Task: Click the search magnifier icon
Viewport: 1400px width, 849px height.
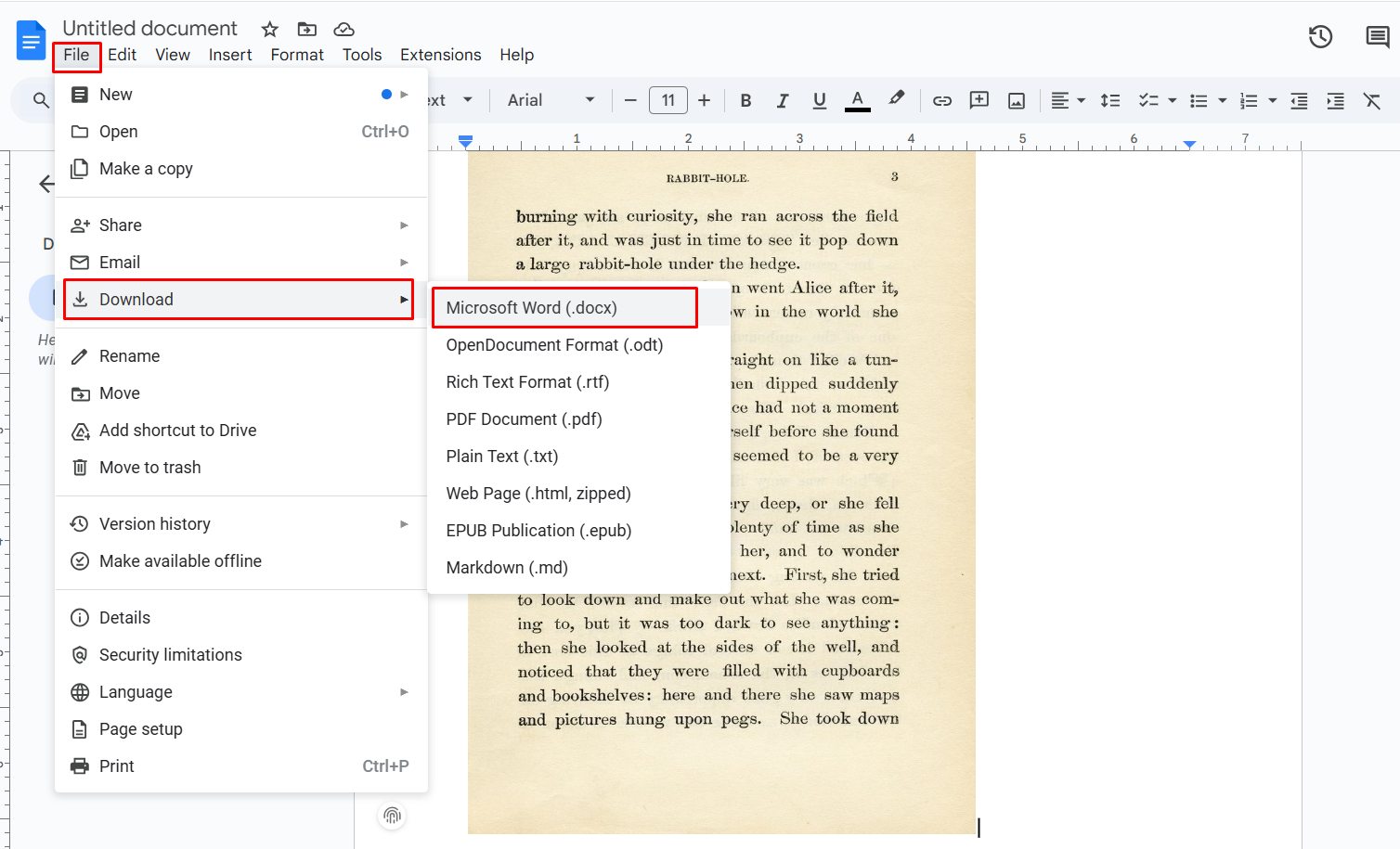Action: pyautogui.click(x=41, y=100)
